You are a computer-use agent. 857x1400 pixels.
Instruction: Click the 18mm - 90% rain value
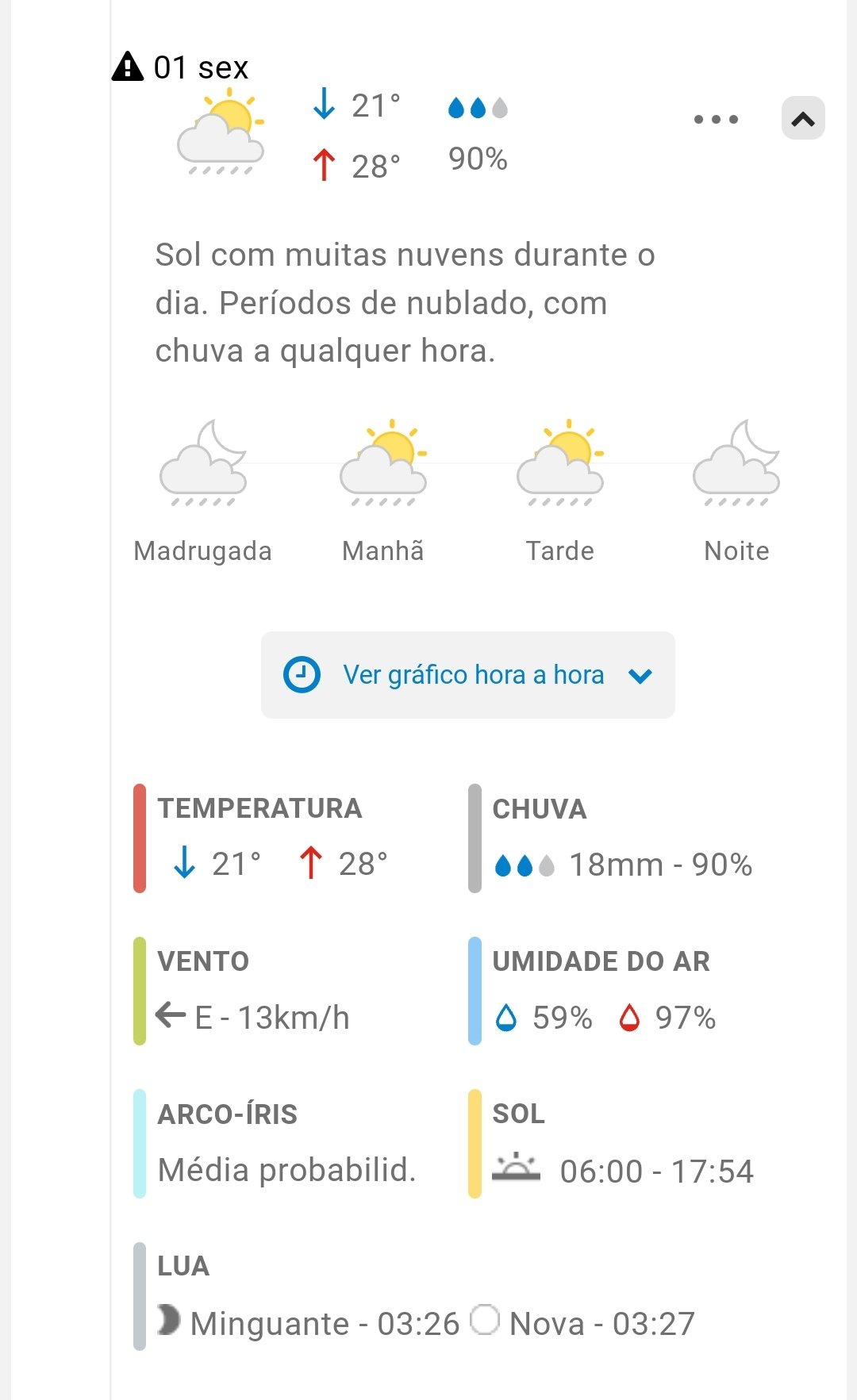tap(660, 865)
